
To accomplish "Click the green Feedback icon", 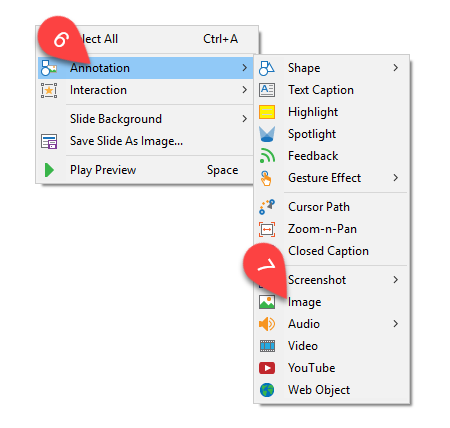I will click(x=267, y=156).
